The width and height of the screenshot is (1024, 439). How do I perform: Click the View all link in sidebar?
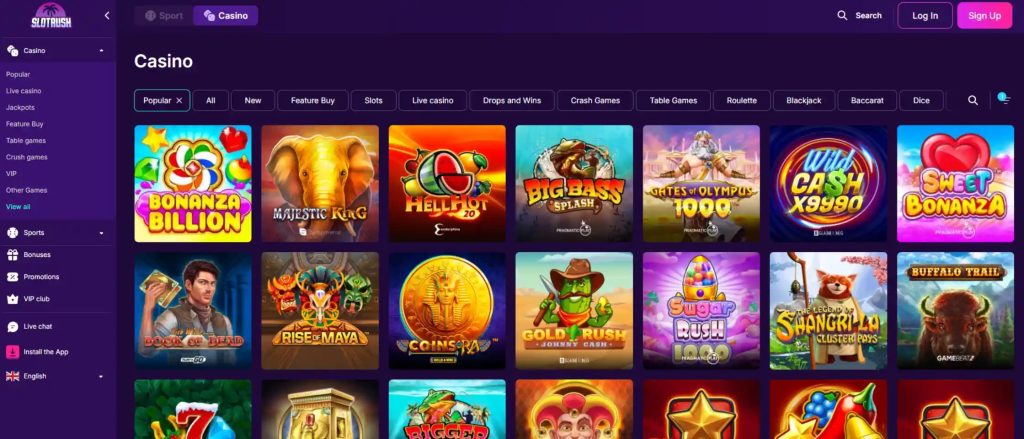pos(18,207)
